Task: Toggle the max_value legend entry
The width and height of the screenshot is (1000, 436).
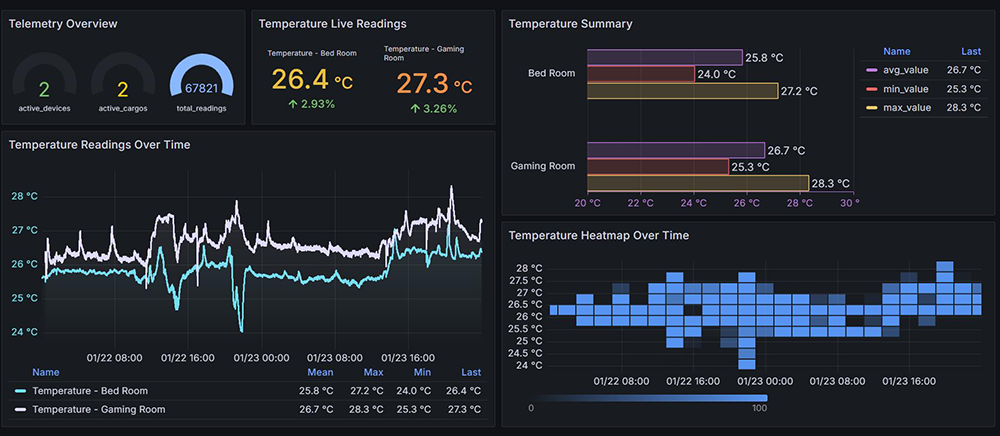Action: (x=898, y=108)
